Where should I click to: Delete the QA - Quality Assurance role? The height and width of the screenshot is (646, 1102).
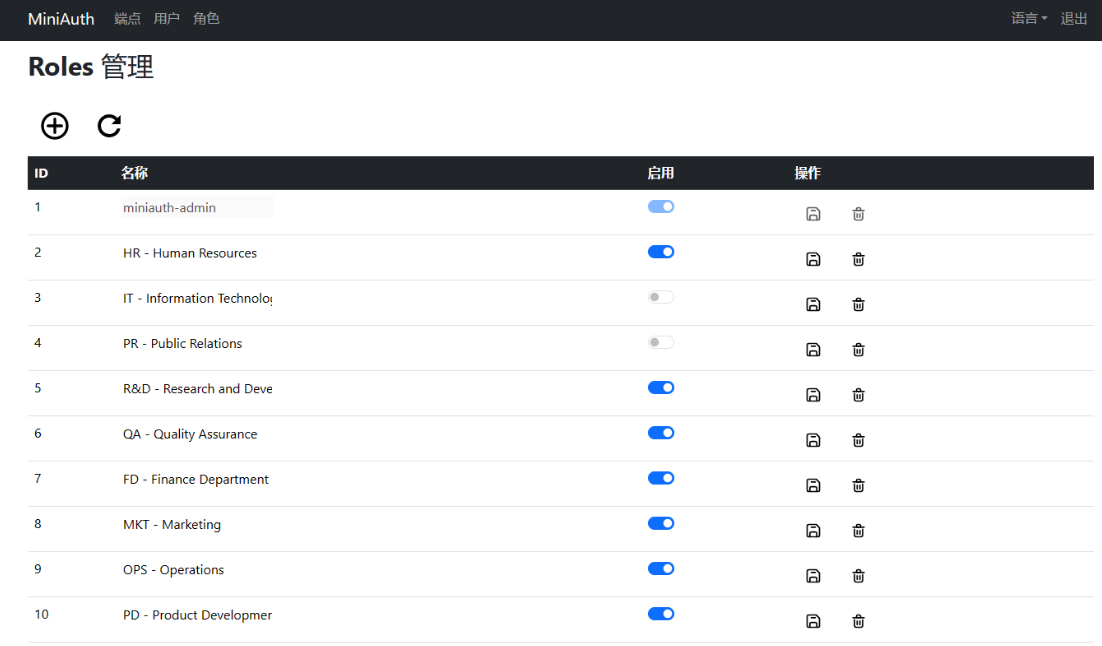click(858, 440)
